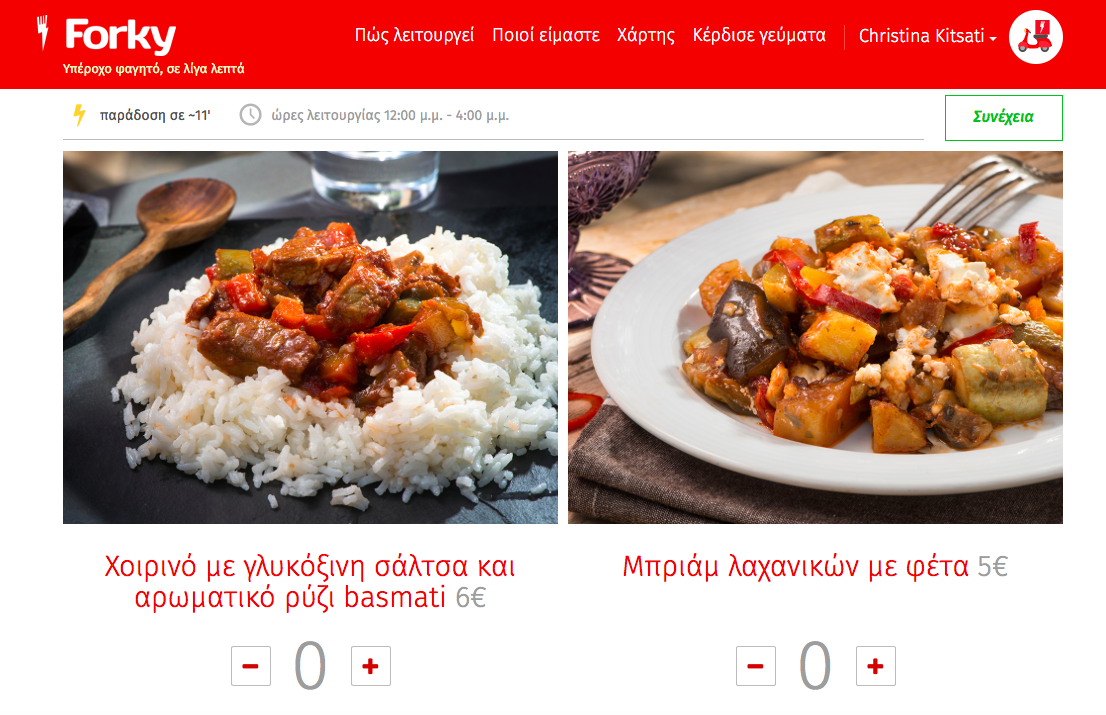Image resolution: width=1106 pixels, height=715 pixels.
Task: Open the briam vegetables with feta photo
Action: pyautogui.click(x=815, y=337)
